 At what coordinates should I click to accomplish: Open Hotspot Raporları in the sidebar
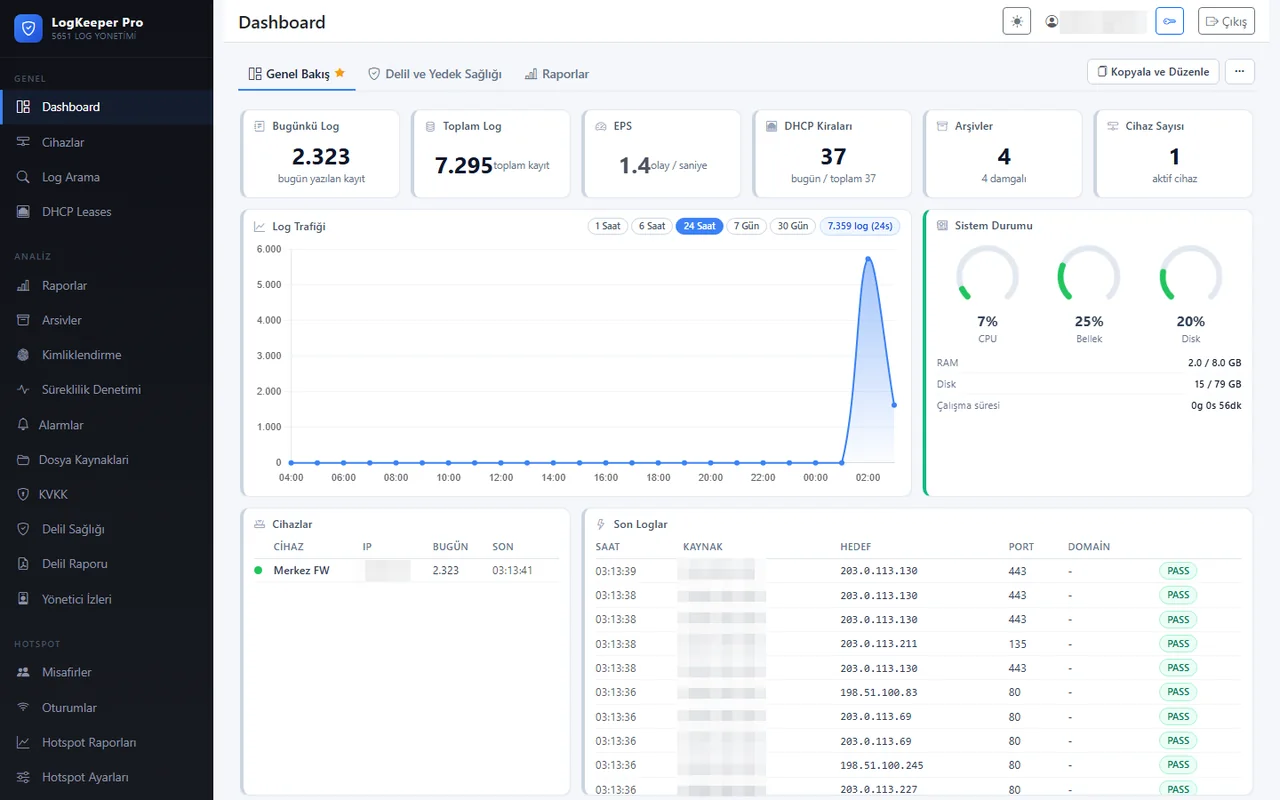coord(106,743)
